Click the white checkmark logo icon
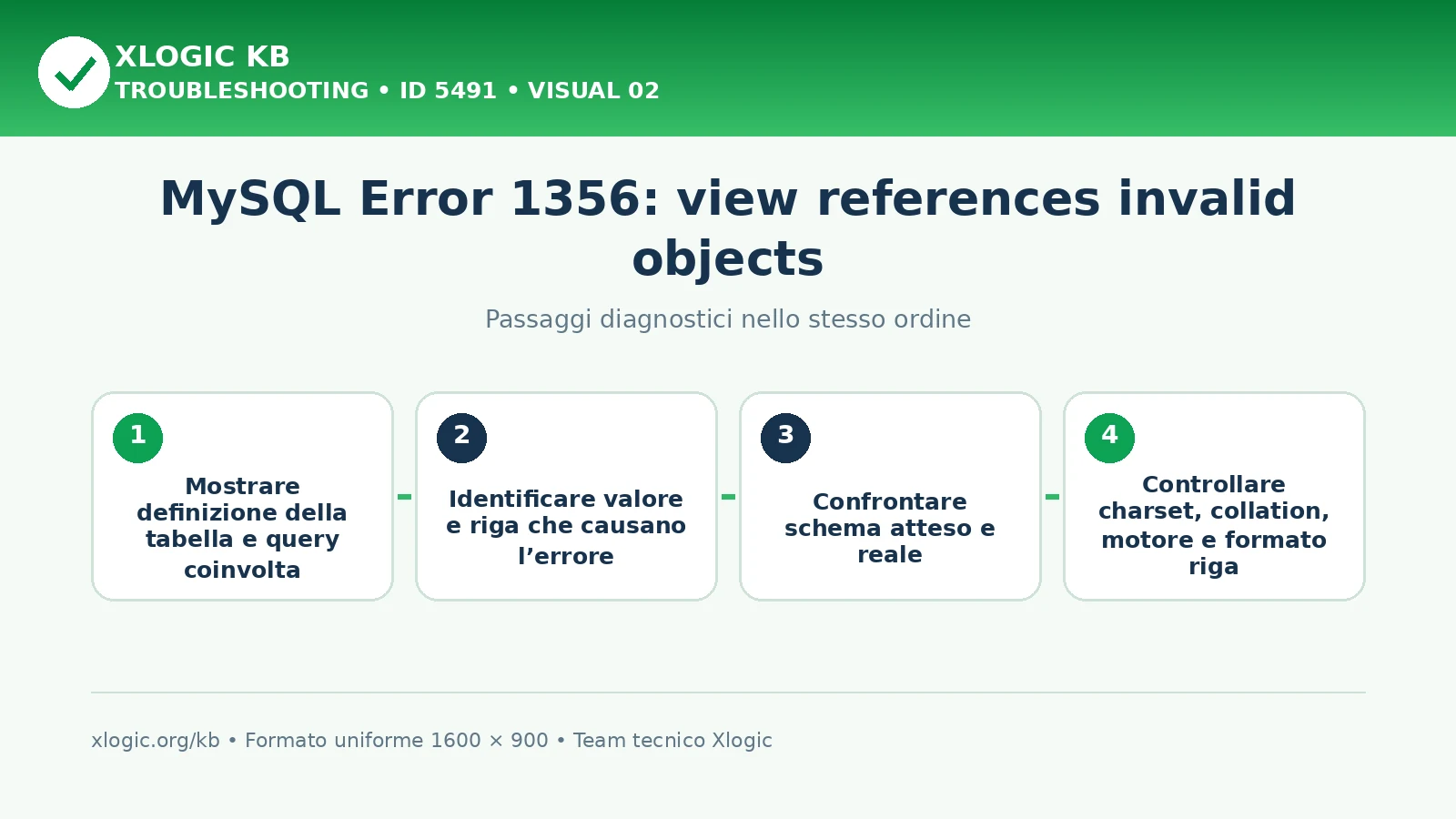The image size is (1456, 819). (x=74, y=72)
